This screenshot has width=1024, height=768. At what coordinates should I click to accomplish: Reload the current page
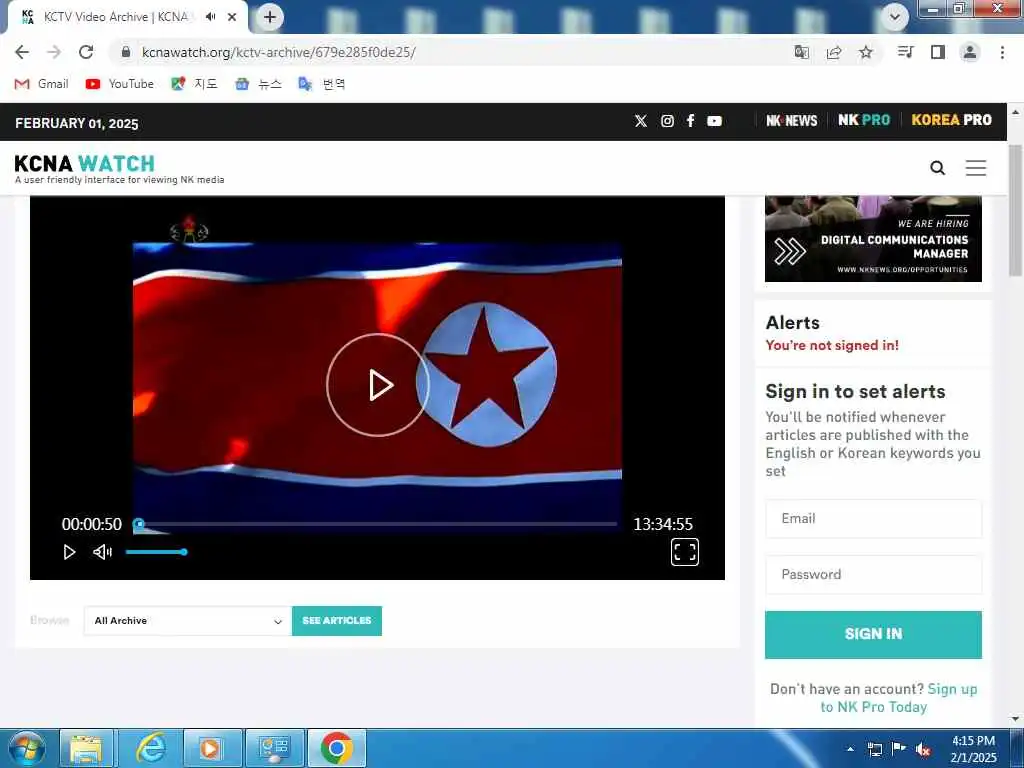(86, 52)
